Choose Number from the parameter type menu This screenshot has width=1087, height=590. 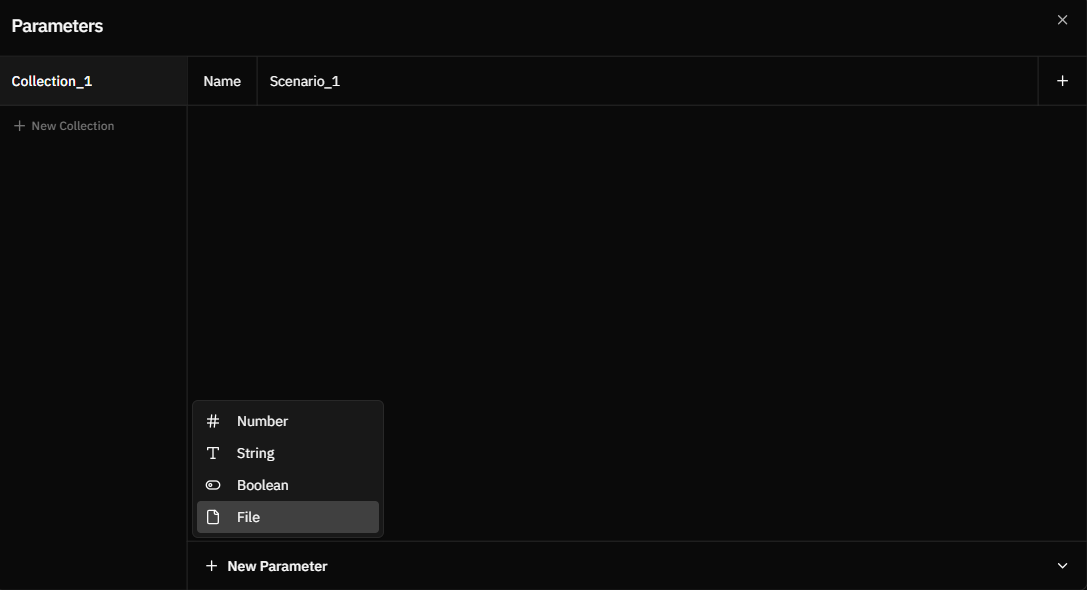(x=262, y=421)
